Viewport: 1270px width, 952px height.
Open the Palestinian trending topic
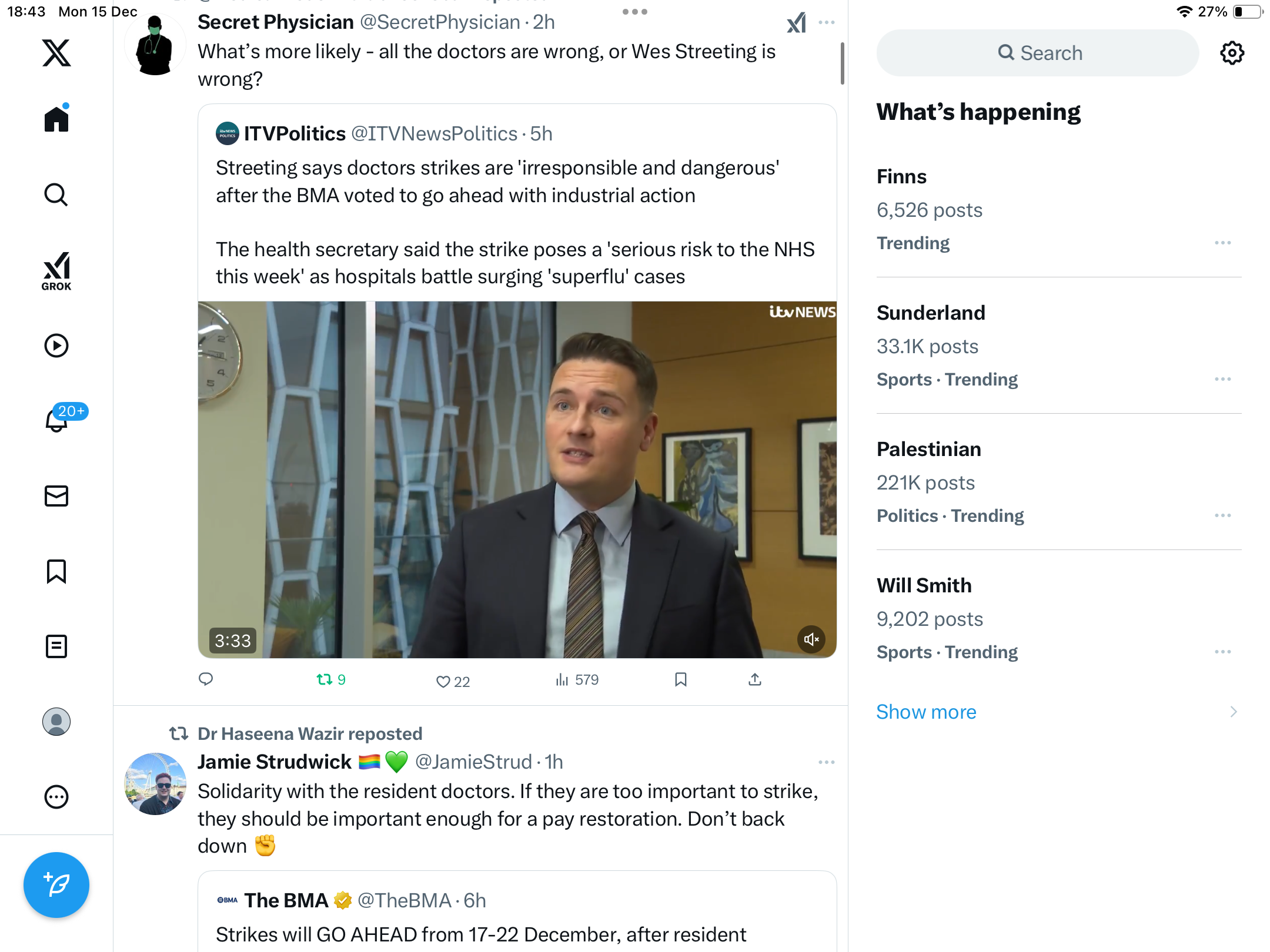tap(928, 450)
